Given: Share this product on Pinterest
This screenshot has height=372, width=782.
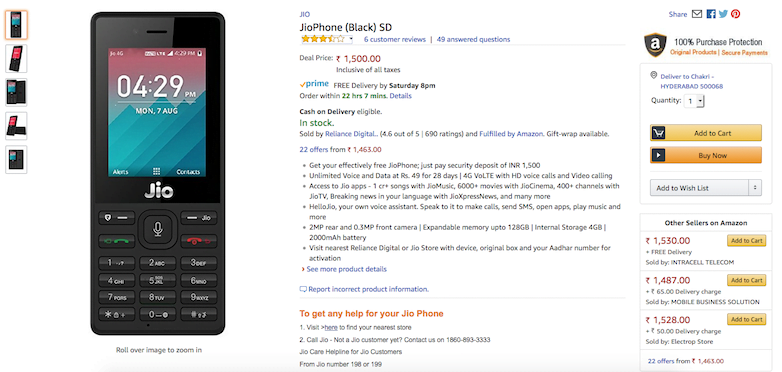Looking at the screenshot, I should tap(736, 14).
